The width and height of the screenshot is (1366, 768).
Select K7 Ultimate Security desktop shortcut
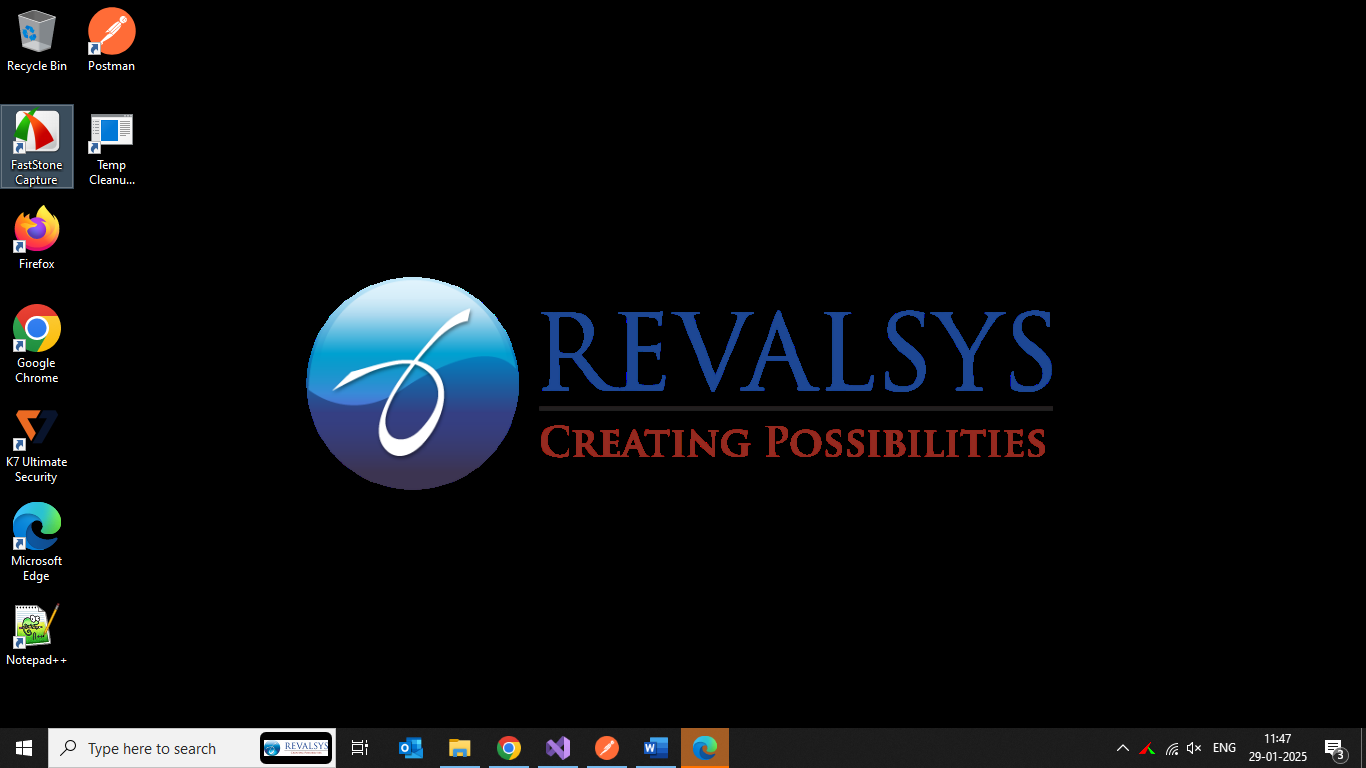pos(37,441)
